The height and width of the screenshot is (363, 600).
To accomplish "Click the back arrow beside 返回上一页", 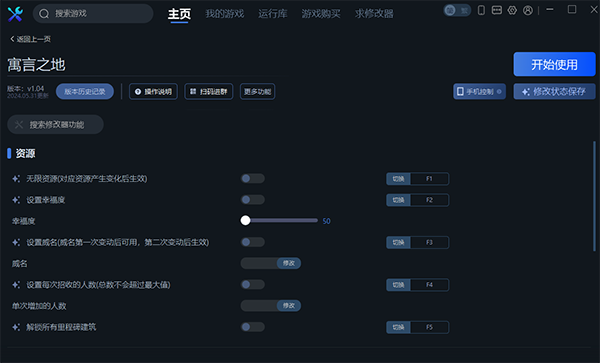I will (12, 39).
